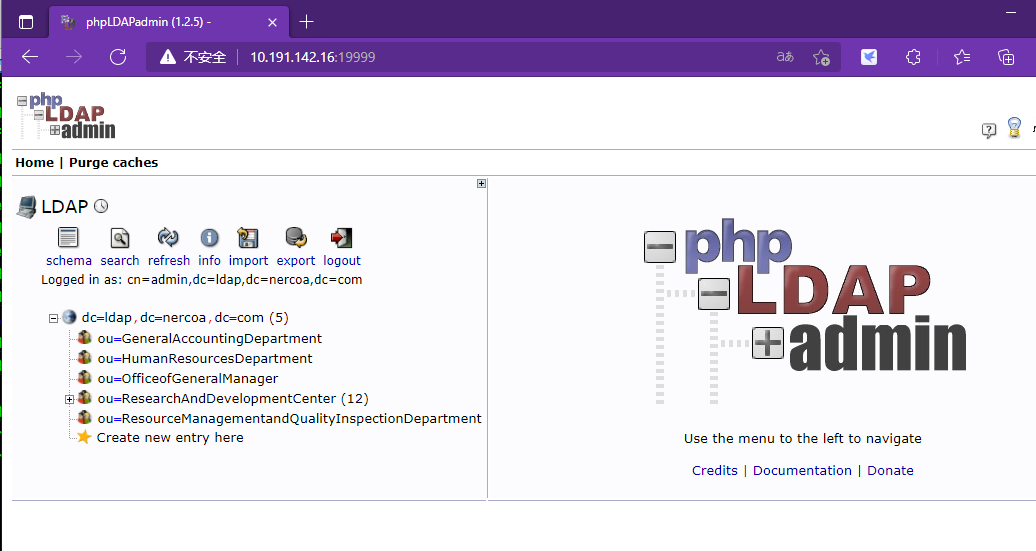Click the light bulb feature request icon
Image resolution: width=1036 pixels, height=551 pixels.
point(1014,127)
